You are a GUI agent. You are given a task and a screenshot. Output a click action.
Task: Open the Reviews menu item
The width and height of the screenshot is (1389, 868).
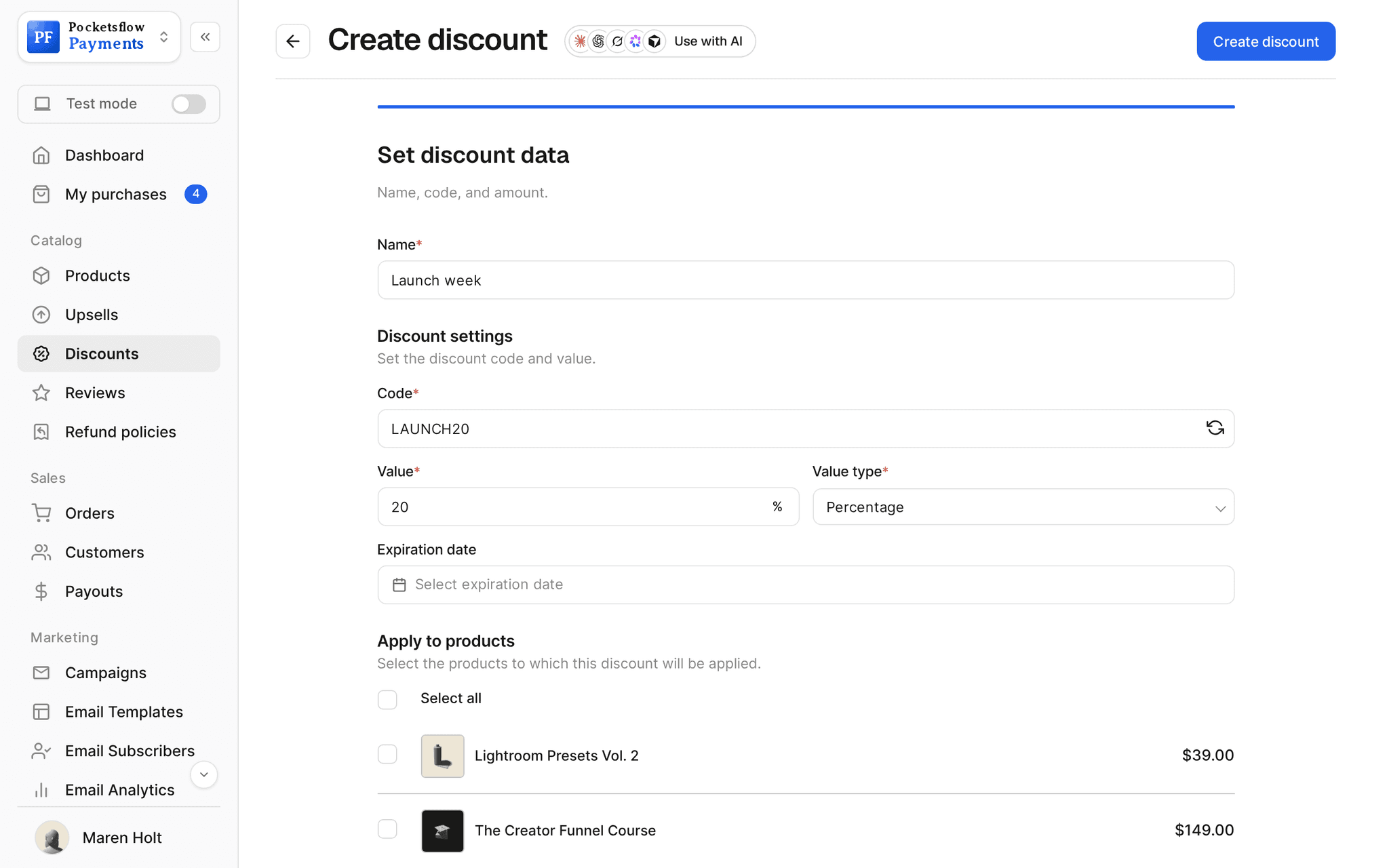coord(119,393)
